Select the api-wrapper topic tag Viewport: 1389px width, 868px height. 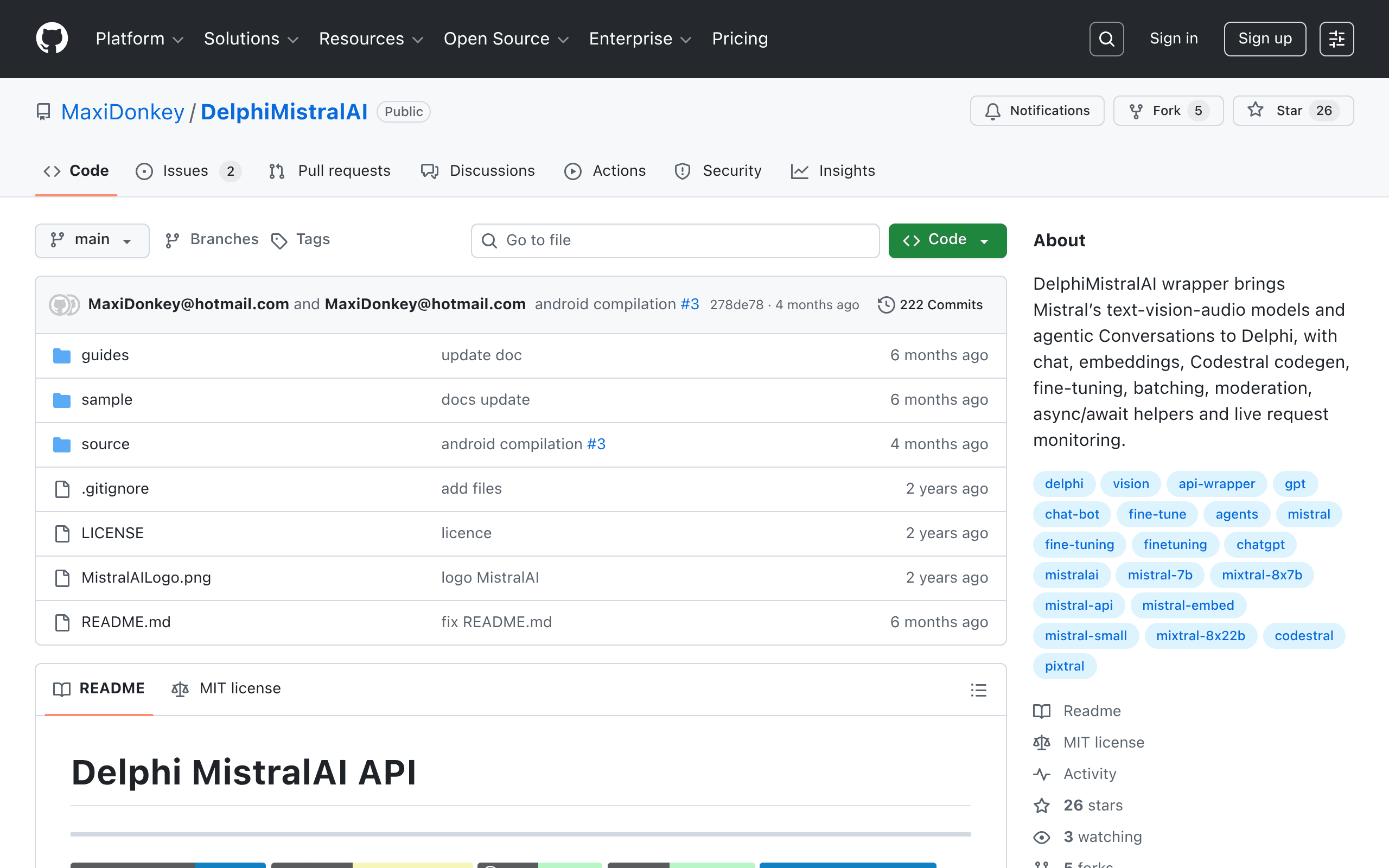(1217, 484)
